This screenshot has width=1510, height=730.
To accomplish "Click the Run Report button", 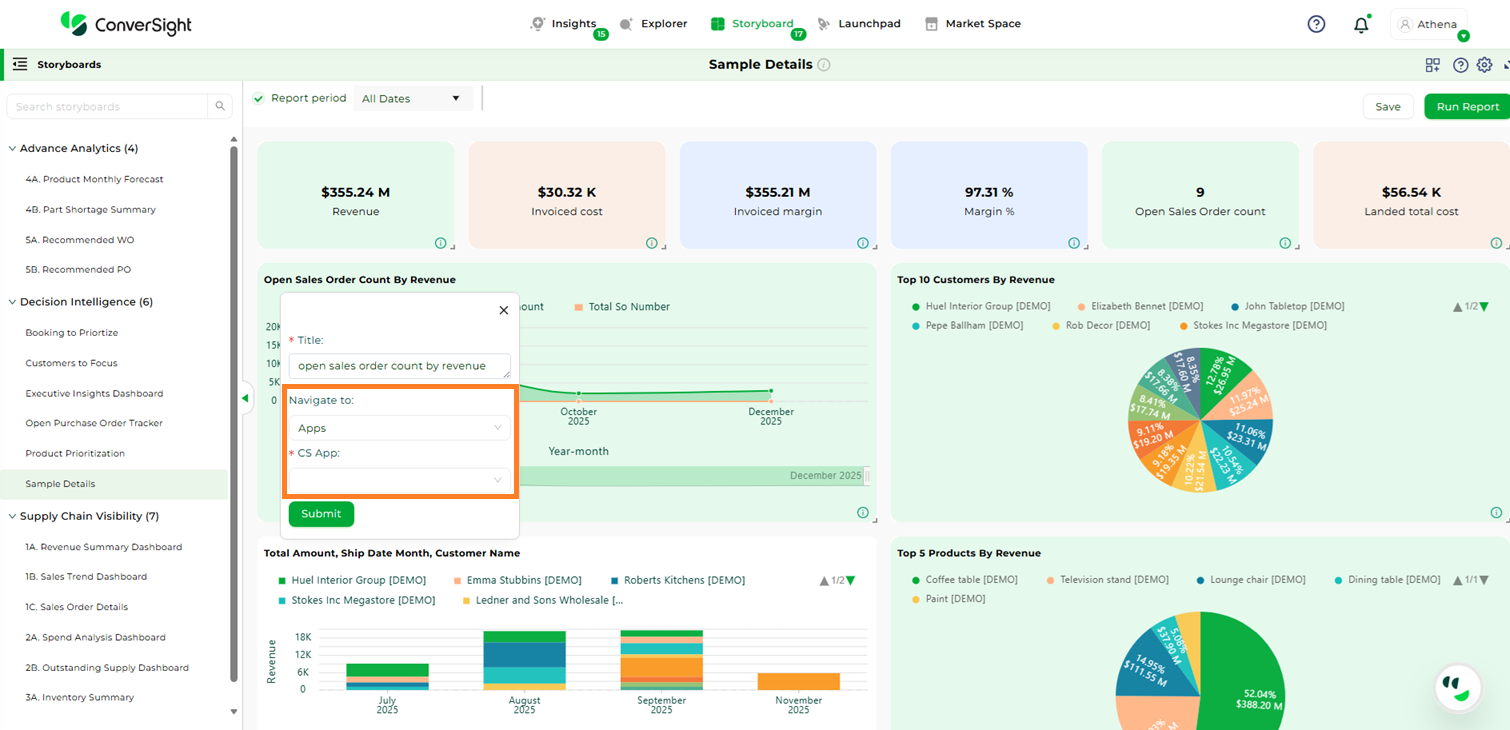I will click(1467, 107).
